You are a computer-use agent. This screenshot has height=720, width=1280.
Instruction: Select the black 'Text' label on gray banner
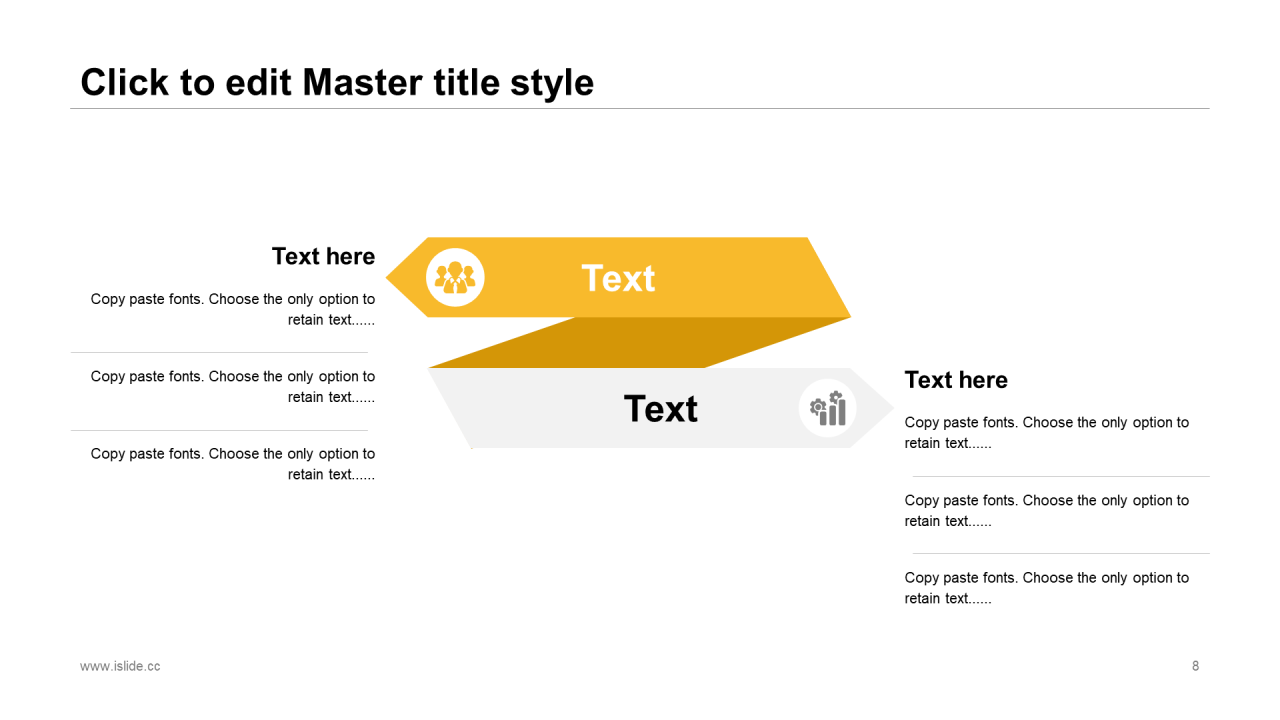coord(661,408)
